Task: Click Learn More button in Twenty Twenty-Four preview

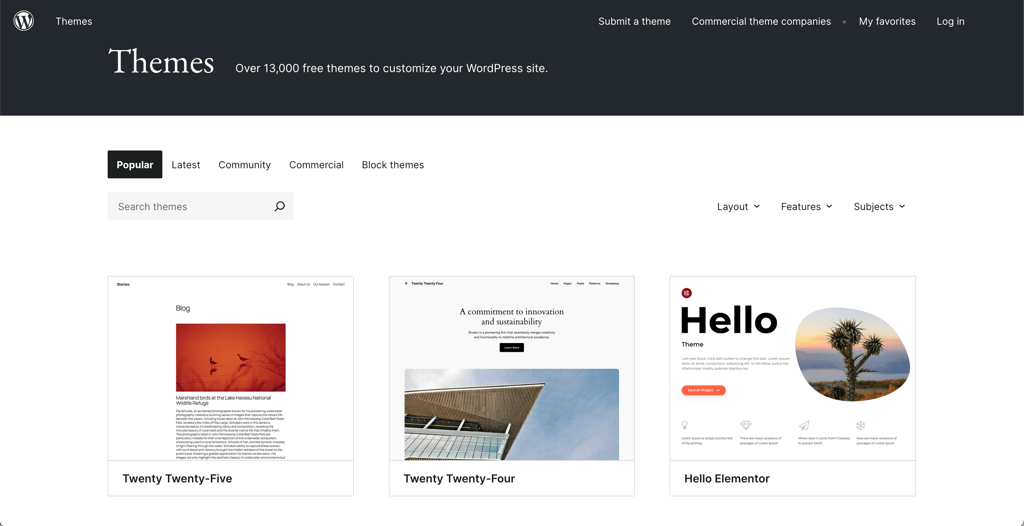Action: point(511,348)
